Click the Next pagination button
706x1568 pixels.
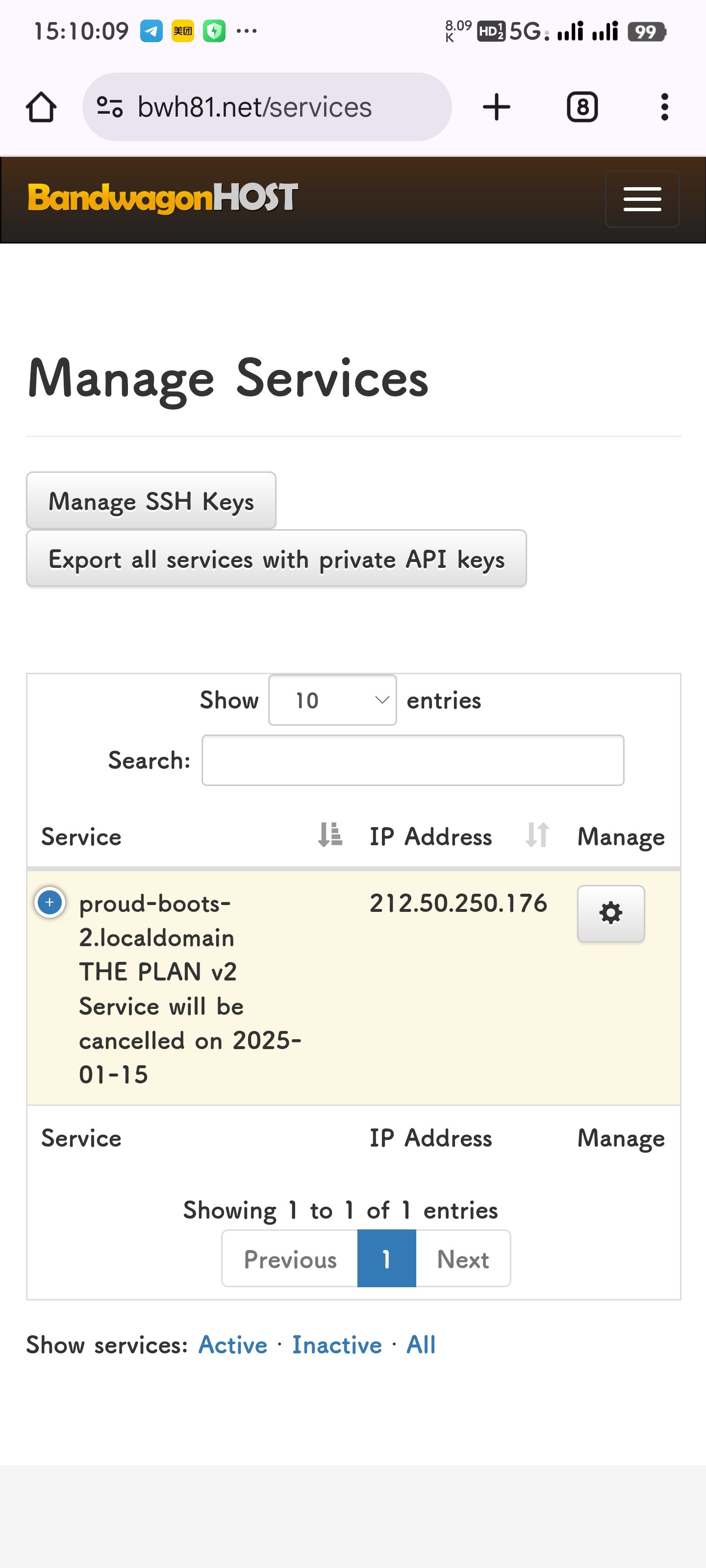coord(463,1258)
